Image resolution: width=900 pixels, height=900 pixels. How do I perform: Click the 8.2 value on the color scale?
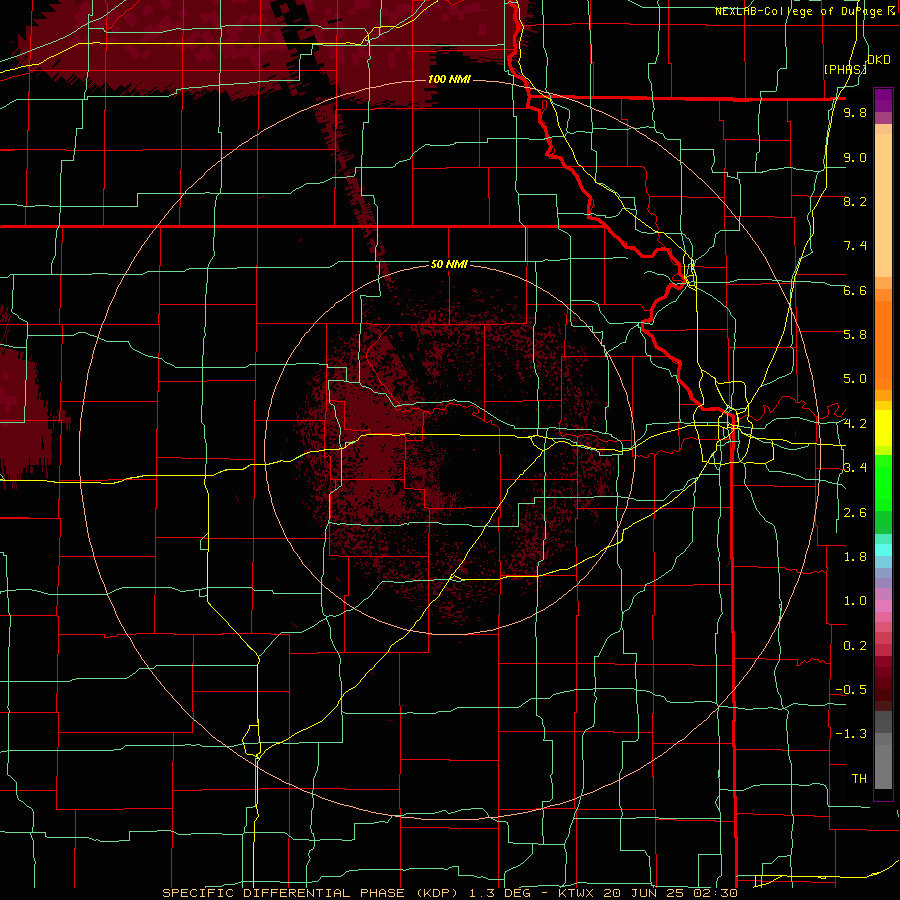(855, 201)
